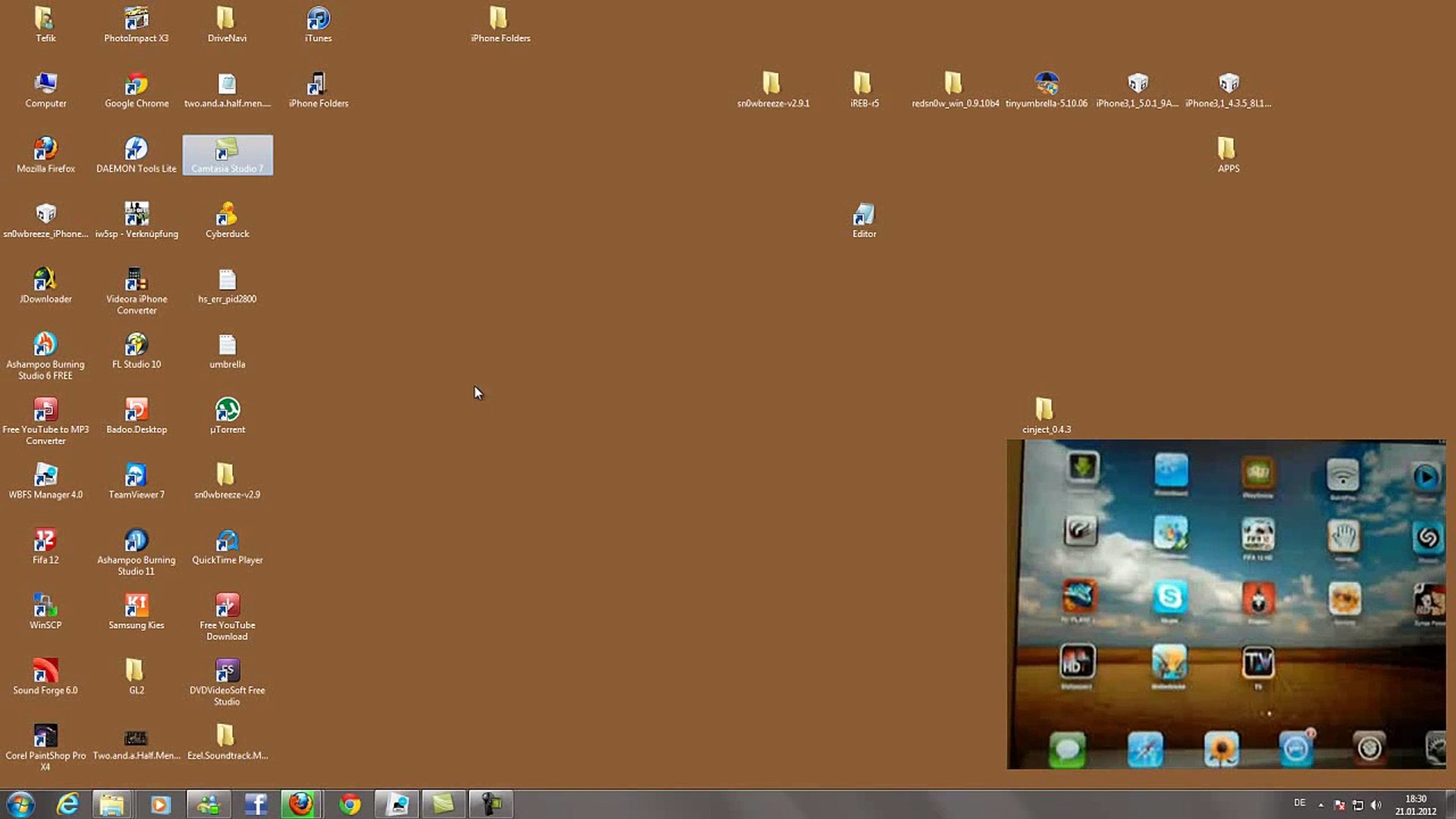The image size is (1456, 819).
Task: Select Videora iPhone Converter icon
Action: (136, 291)
